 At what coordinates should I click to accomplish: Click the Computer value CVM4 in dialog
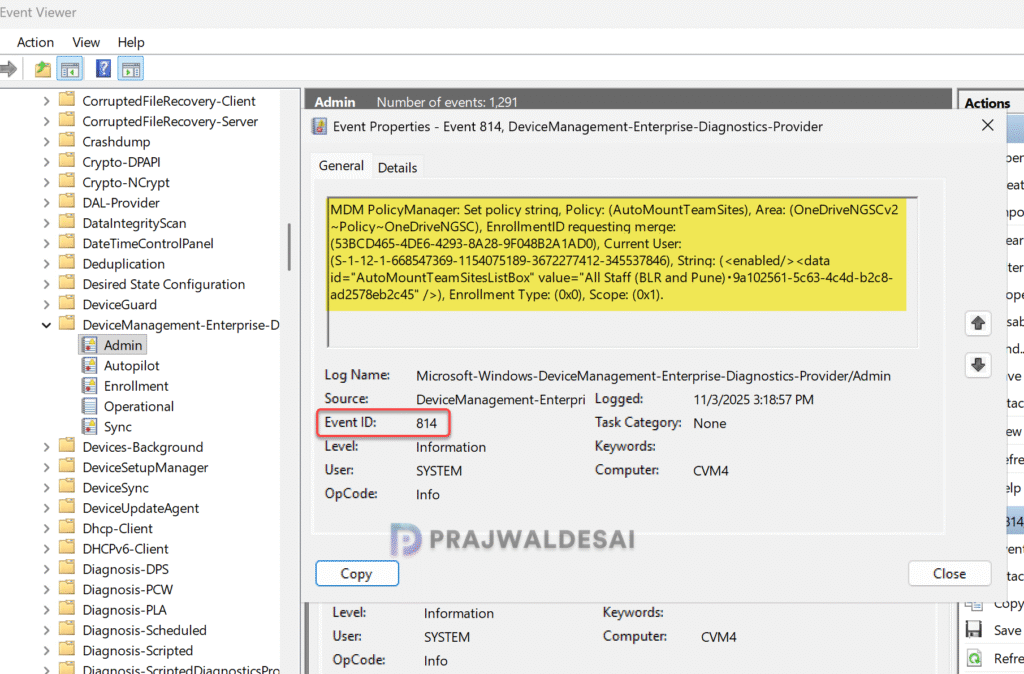click(711, 471)
